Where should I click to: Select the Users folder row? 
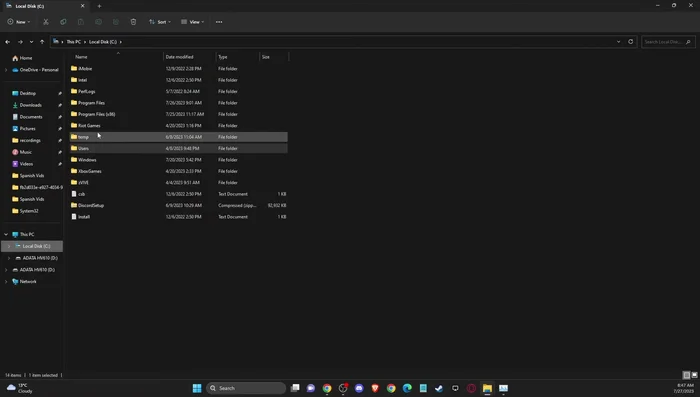click(179, 148)
